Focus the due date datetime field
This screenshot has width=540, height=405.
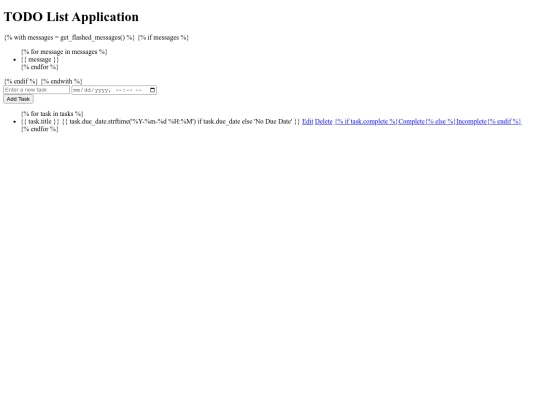114,90
